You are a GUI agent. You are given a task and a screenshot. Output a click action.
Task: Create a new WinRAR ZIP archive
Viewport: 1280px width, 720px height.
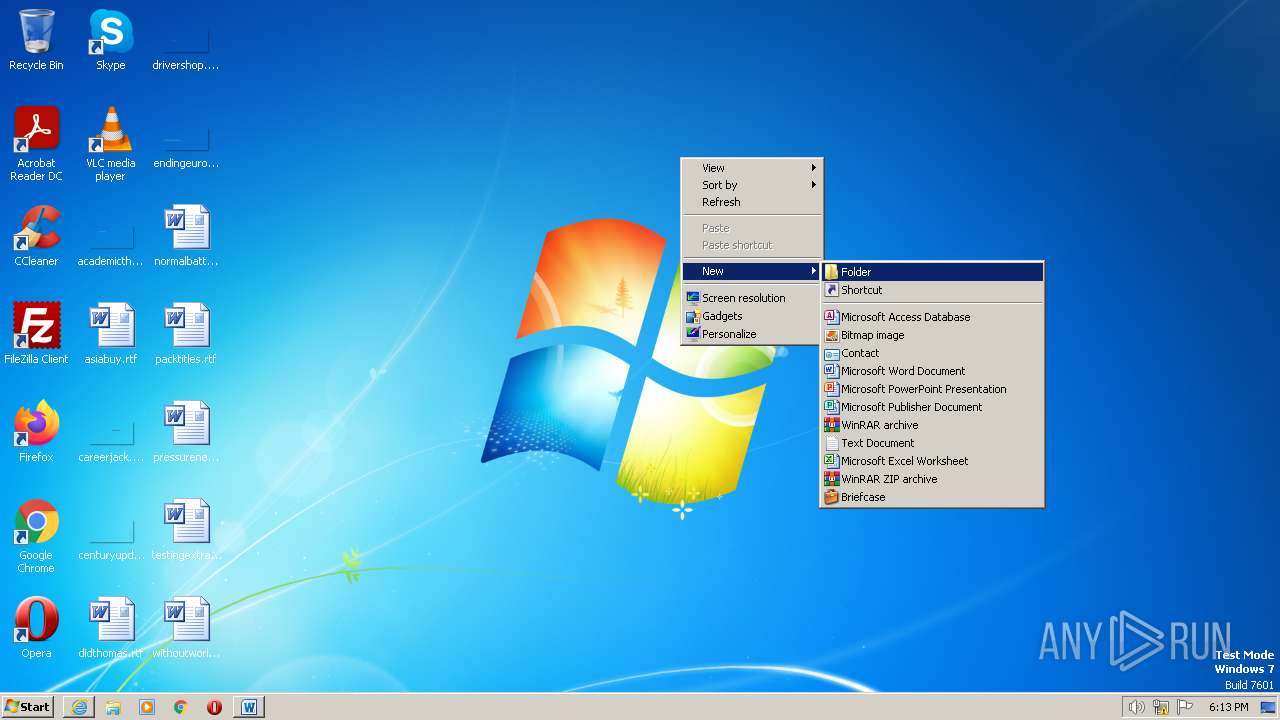point(933,479)
